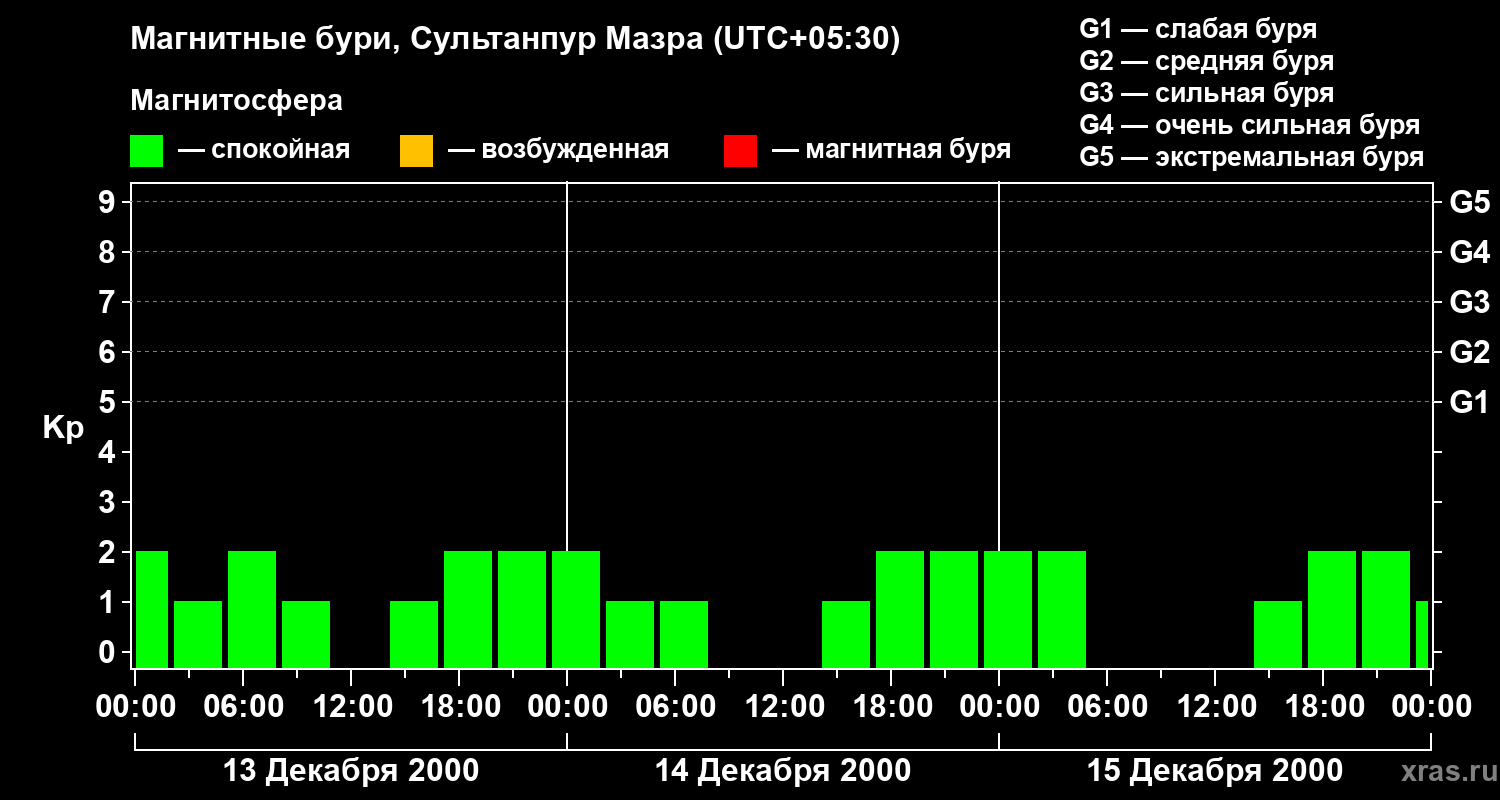Click the '12:00' time label under 14 Декабря
Image resolution: width=1500 pixels, height=800 pixels.
pos(783,707)
